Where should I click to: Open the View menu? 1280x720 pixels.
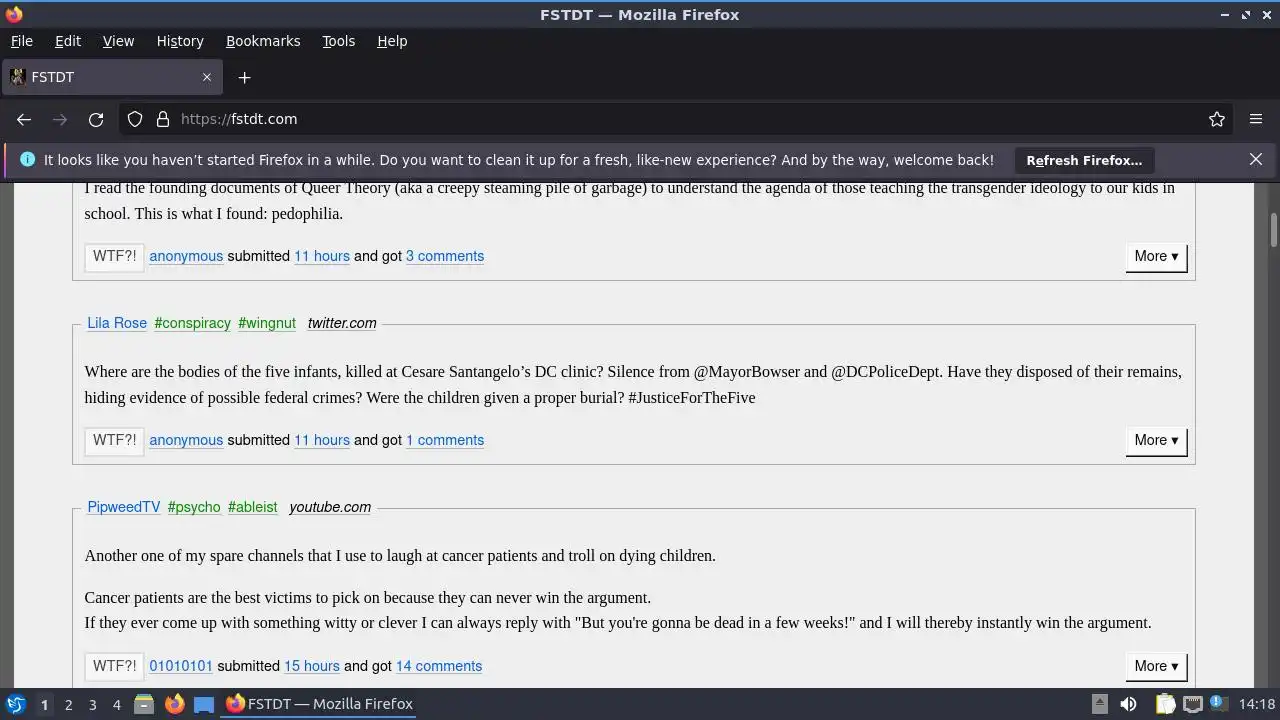click(118, 41)
